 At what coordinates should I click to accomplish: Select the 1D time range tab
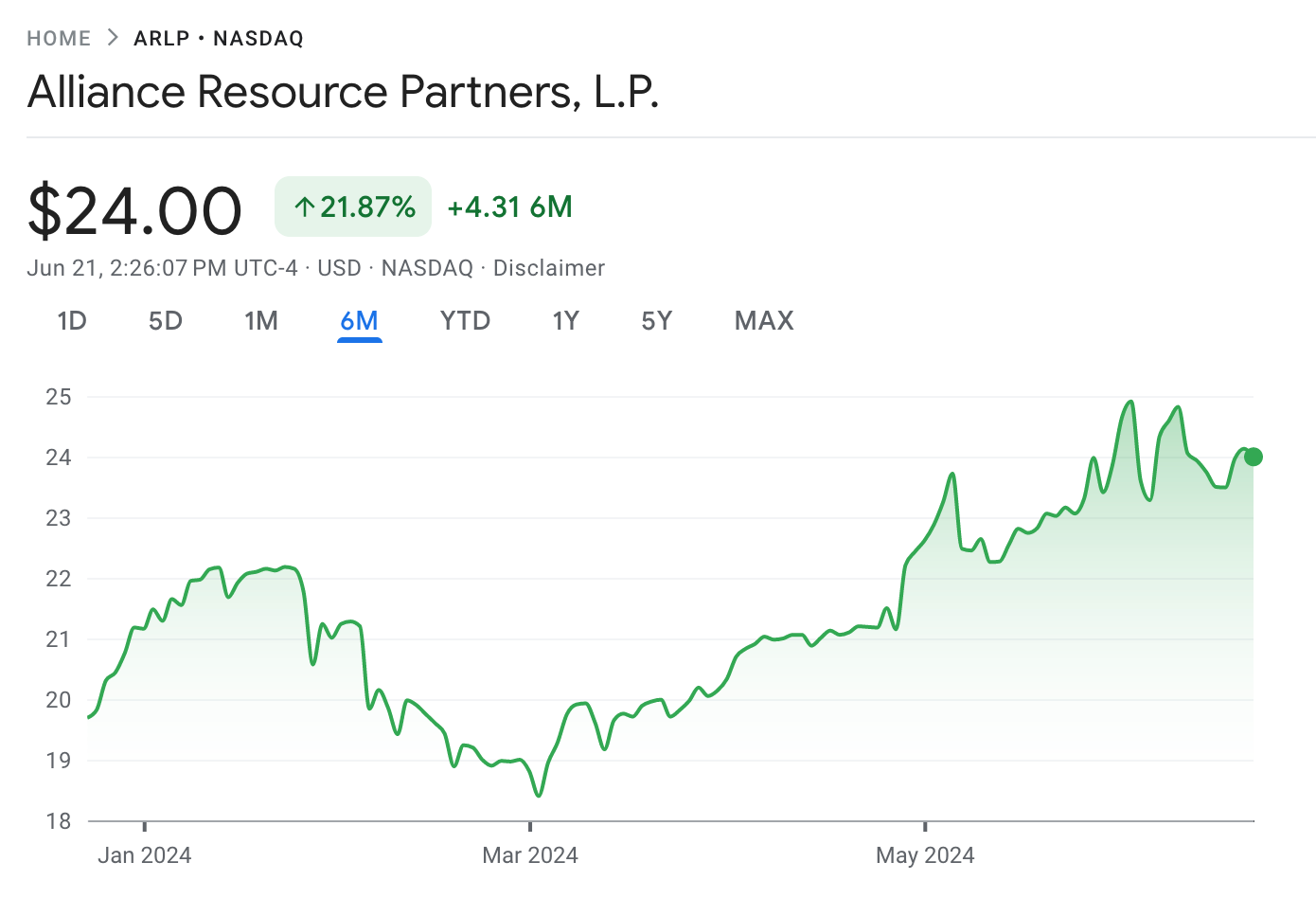point(72,321)
